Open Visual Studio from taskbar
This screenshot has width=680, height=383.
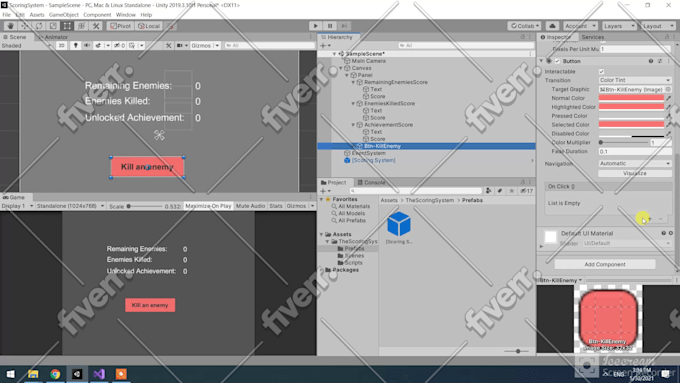(99, 374)
